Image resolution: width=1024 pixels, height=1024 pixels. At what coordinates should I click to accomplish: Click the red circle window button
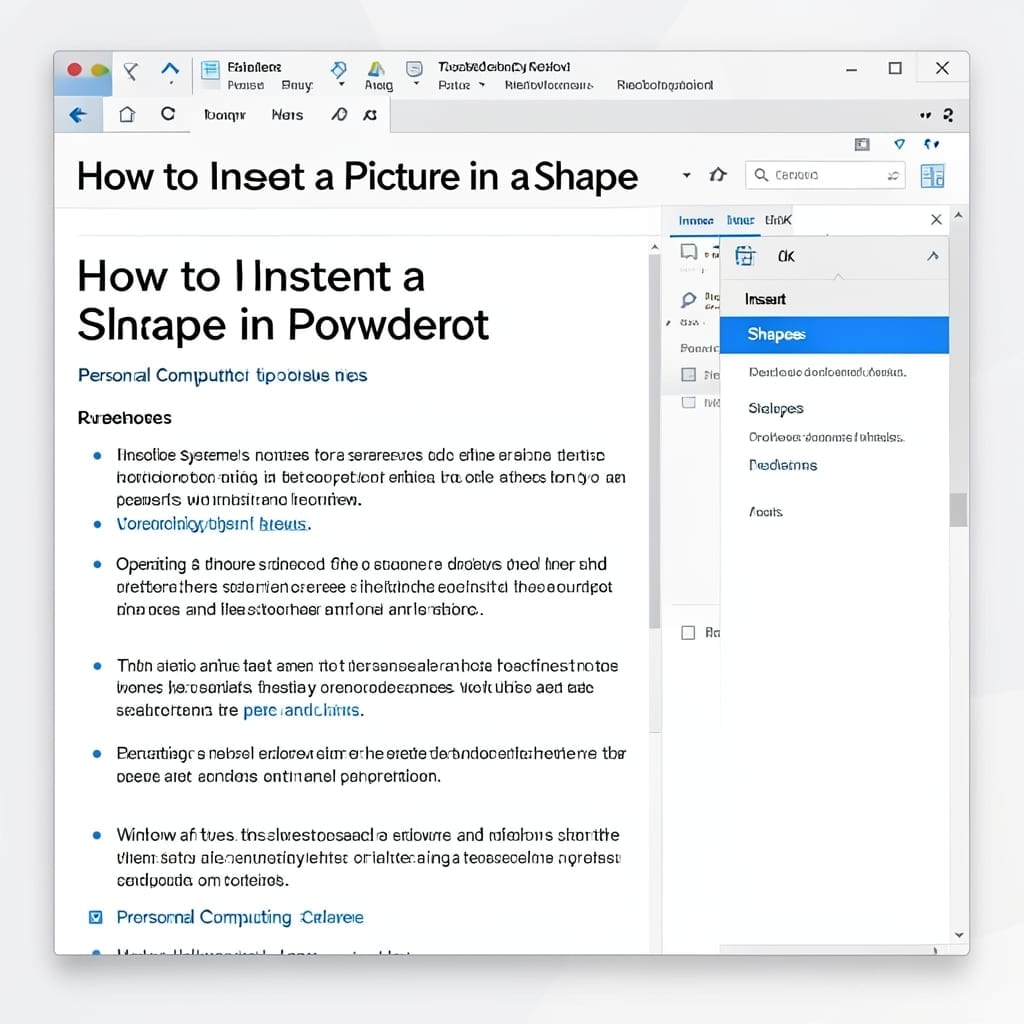point(74,69)
